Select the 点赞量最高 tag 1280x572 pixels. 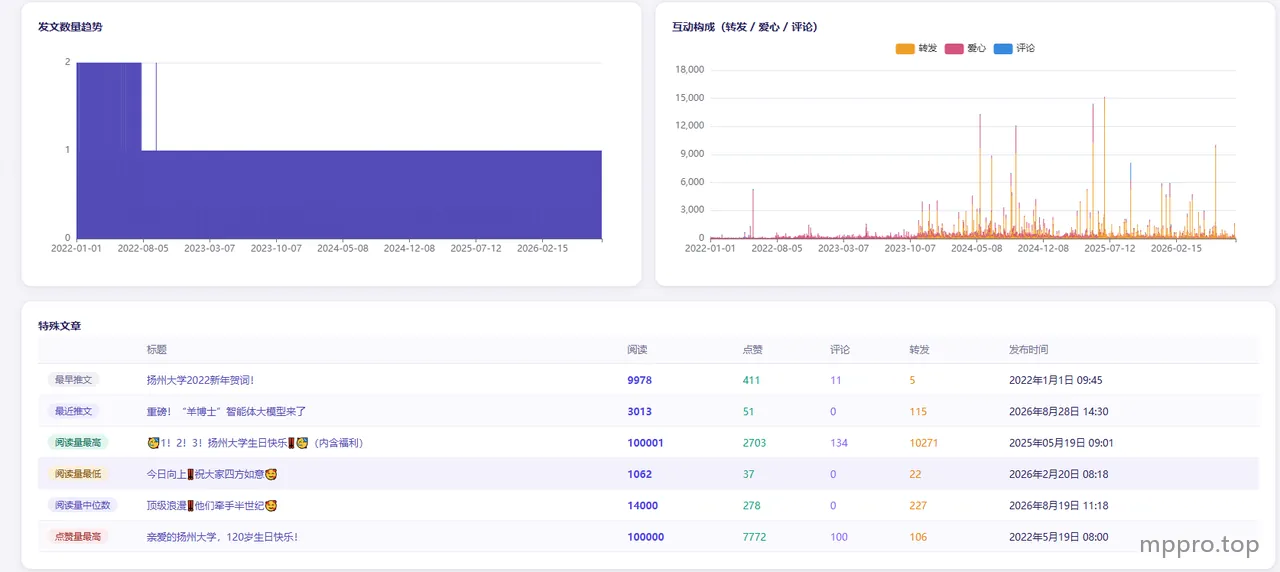pyautogui.click(x=78, y=537)
